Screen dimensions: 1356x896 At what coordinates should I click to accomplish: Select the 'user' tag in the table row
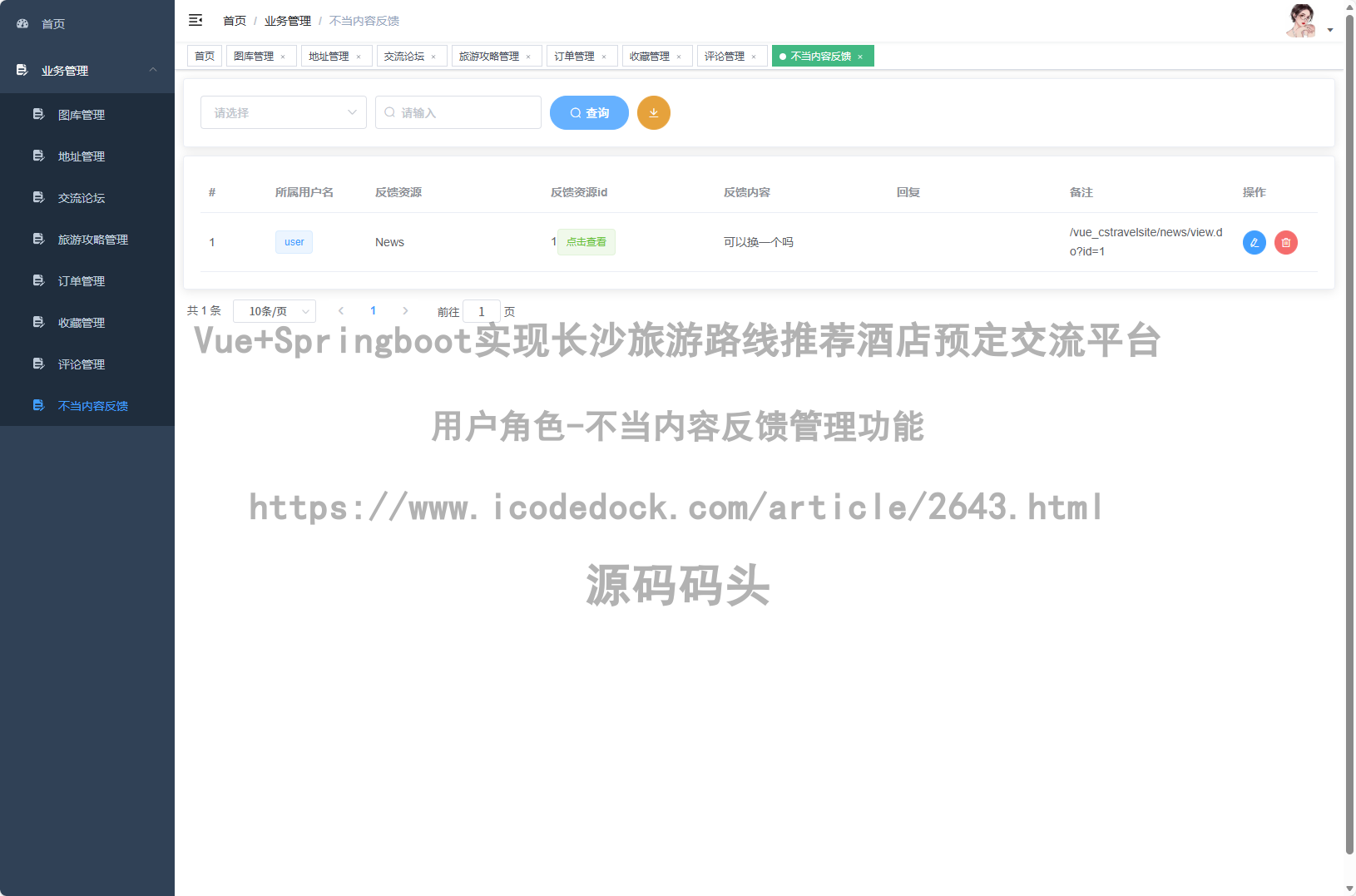tap(294, 242)
